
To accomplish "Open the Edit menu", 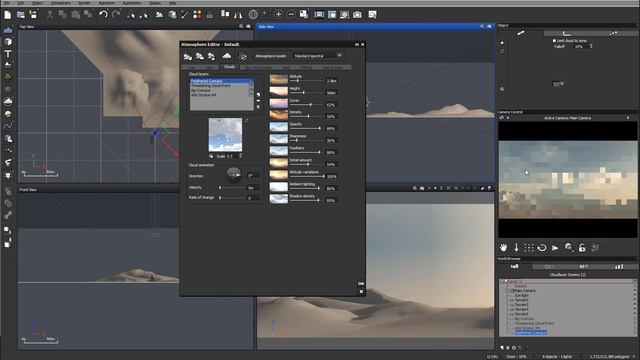I will [20, 3].
